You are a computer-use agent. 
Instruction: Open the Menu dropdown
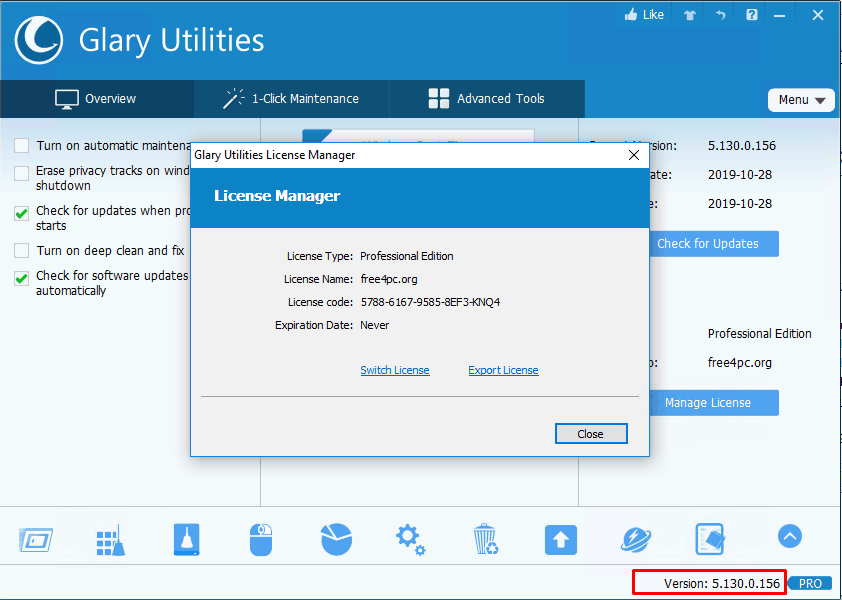click(x=801, y=100)
